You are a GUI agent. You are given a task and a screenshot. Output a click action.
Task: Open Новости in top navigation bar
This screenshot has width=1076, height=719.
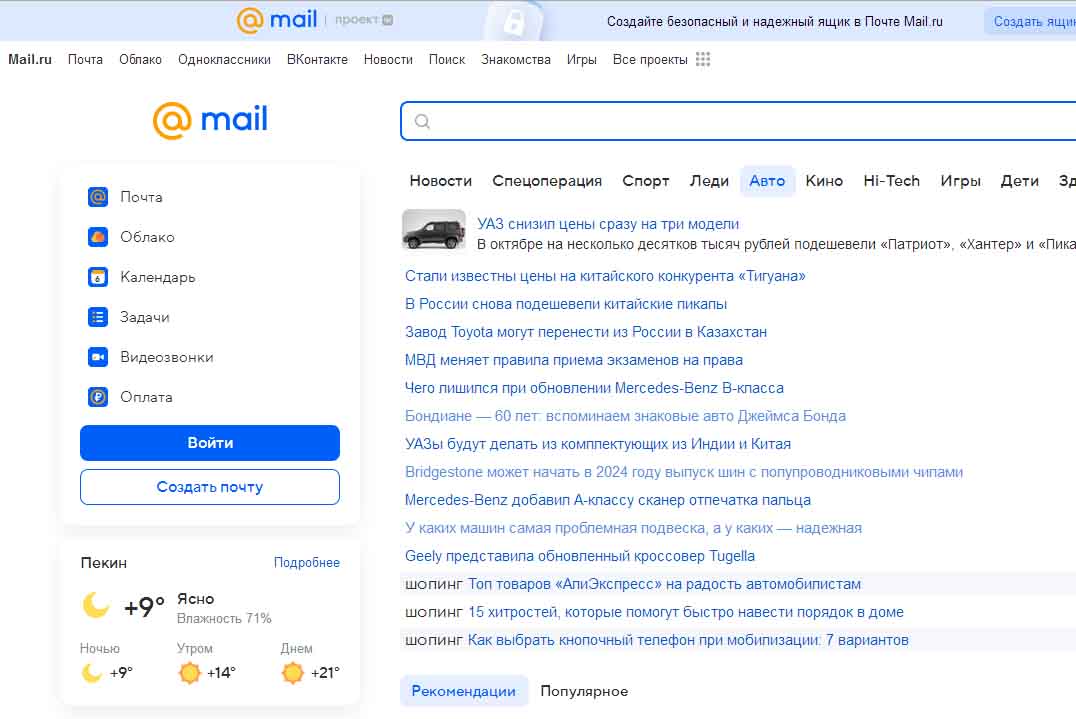point(388,60)
